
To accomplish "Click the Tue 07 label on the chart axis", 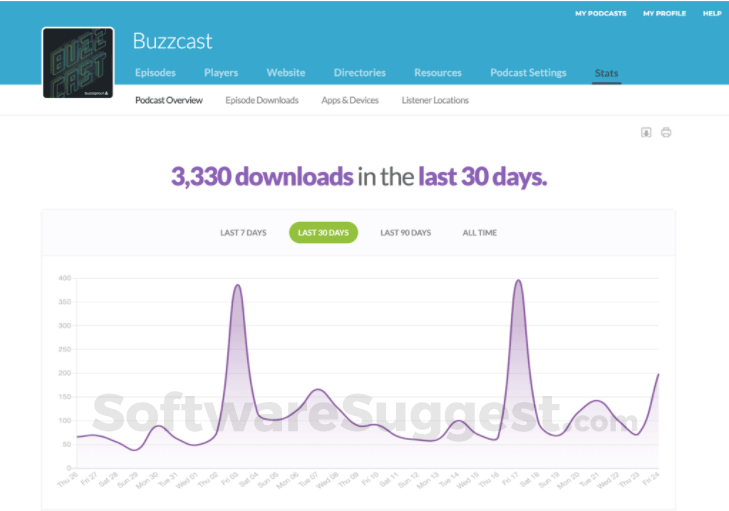I will (x=308, y=479).
